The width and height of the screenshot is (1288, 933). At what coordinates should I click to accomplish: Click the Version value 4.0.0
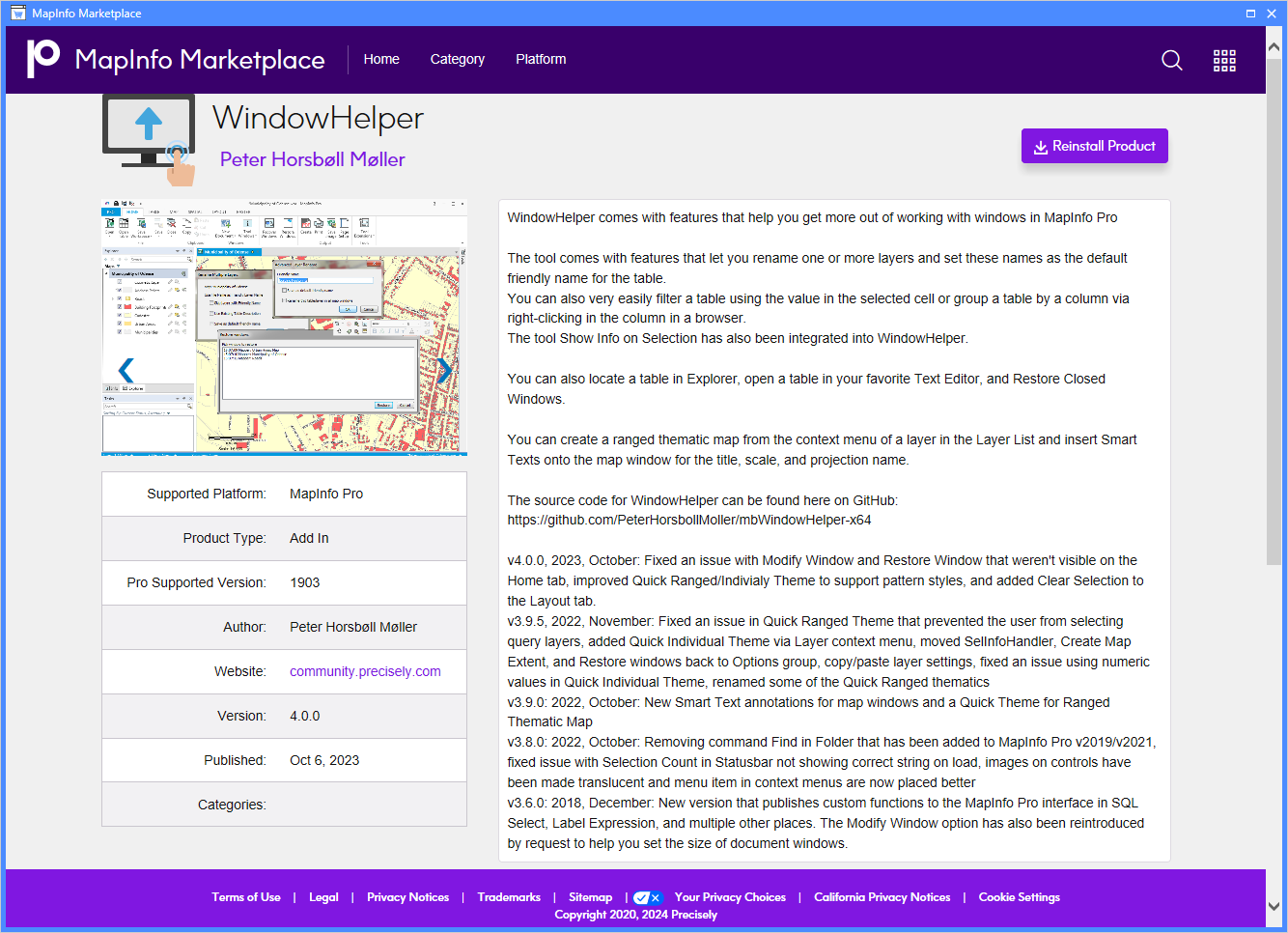pos(305,716)
